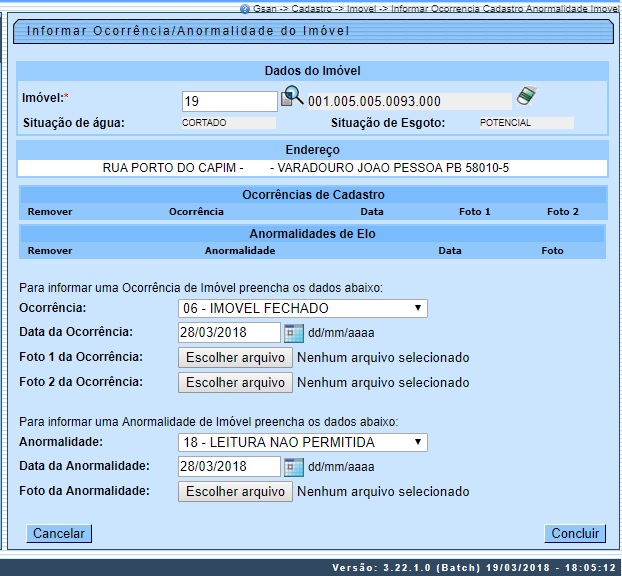Expand the Ocorrência dropdown
Viewport: 622px width, 576px height.
302,308
